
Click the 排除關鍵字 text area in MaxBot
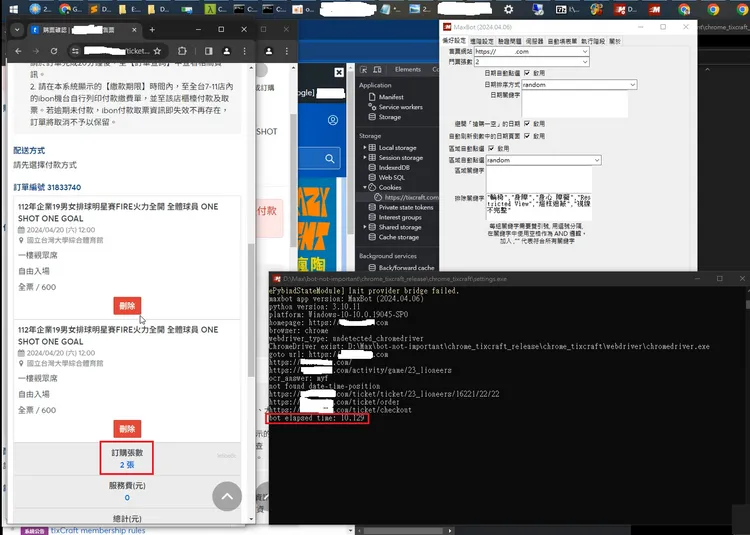click(539, 207)
